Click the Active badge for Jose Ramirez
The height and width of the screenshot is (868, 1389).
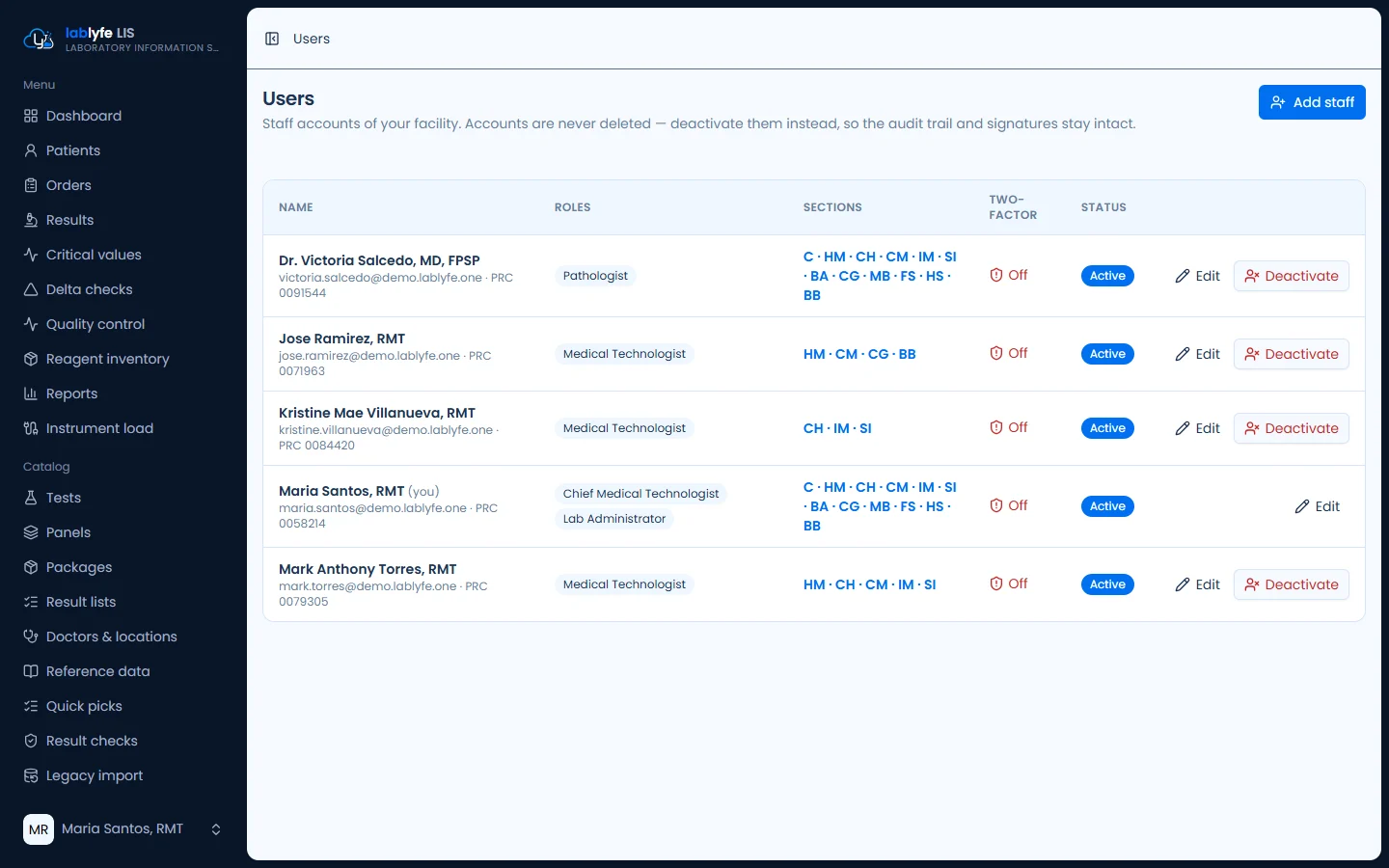pos(1107,354)
